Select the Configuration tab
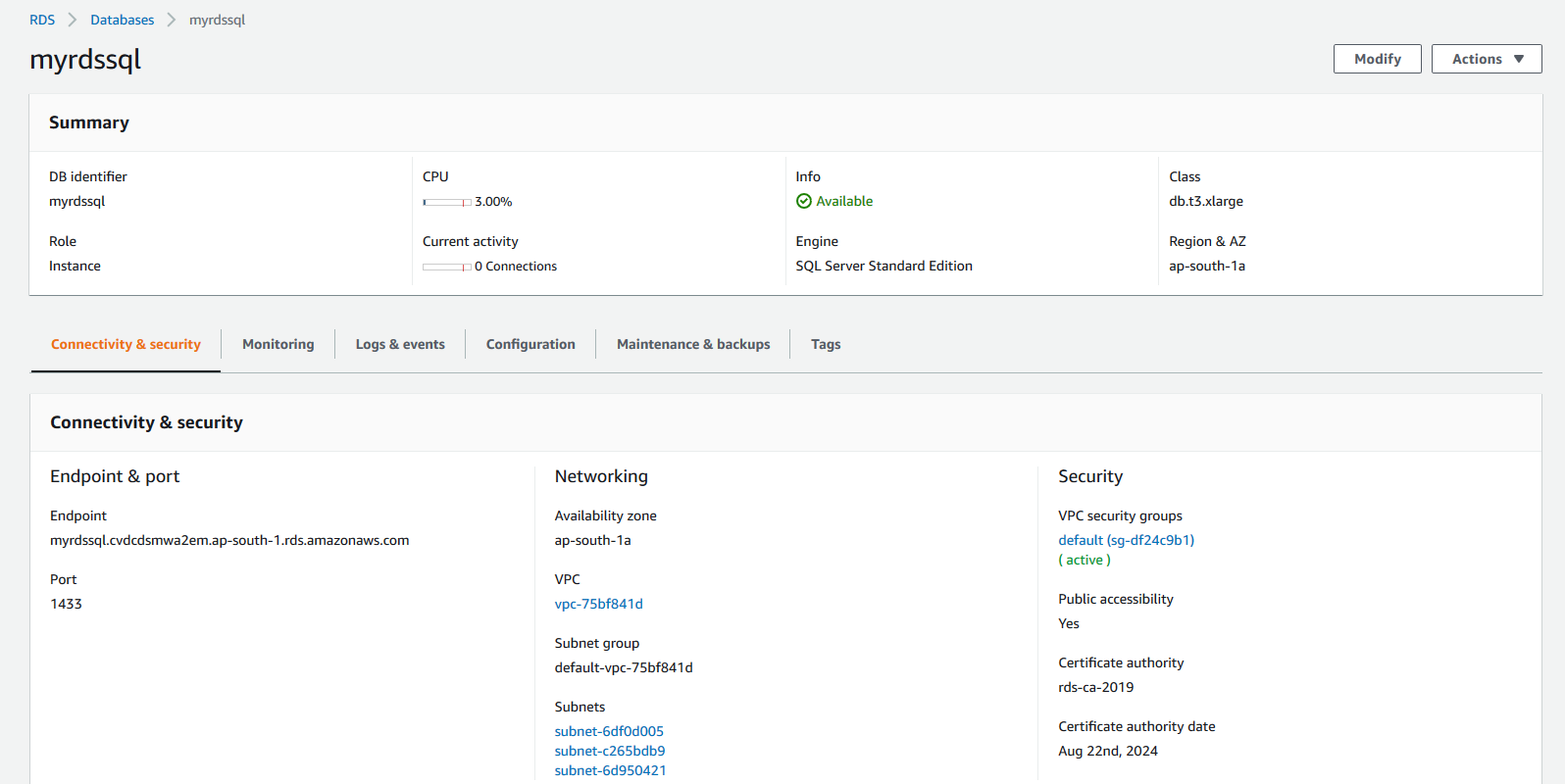The width and height of the screenshot is (1565, 784). click(x=530, y=344)
